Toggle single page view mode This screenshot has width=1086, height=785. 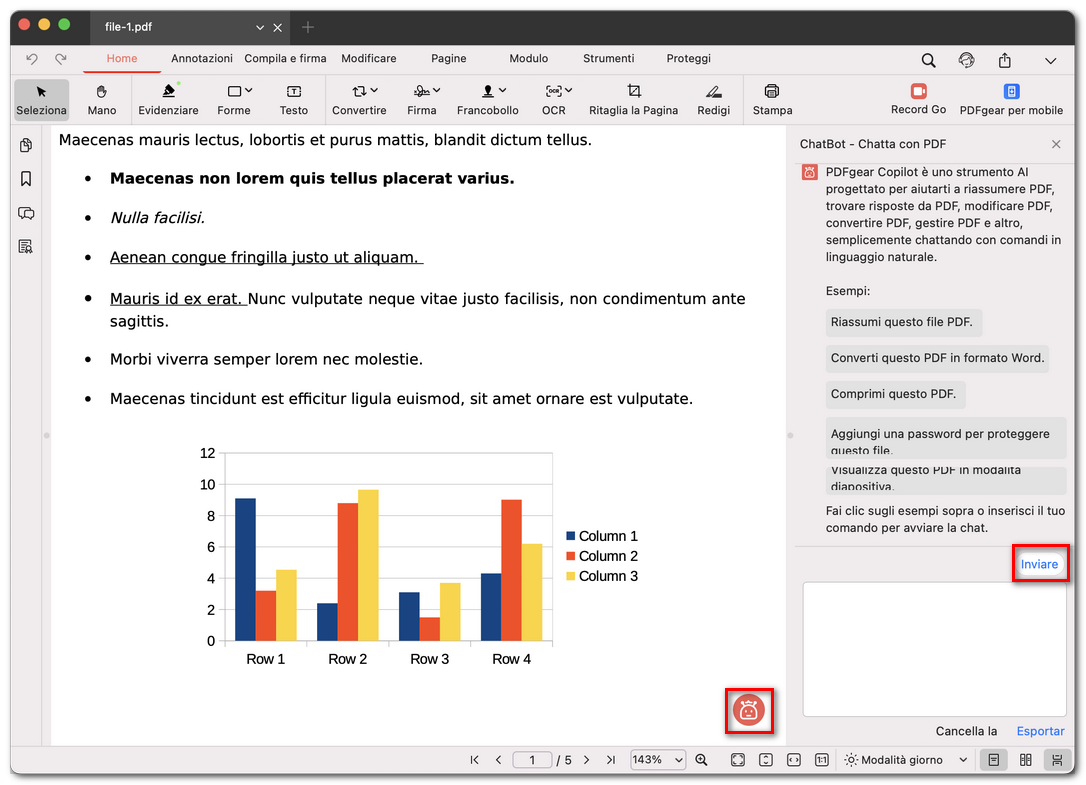click(994, 760)
